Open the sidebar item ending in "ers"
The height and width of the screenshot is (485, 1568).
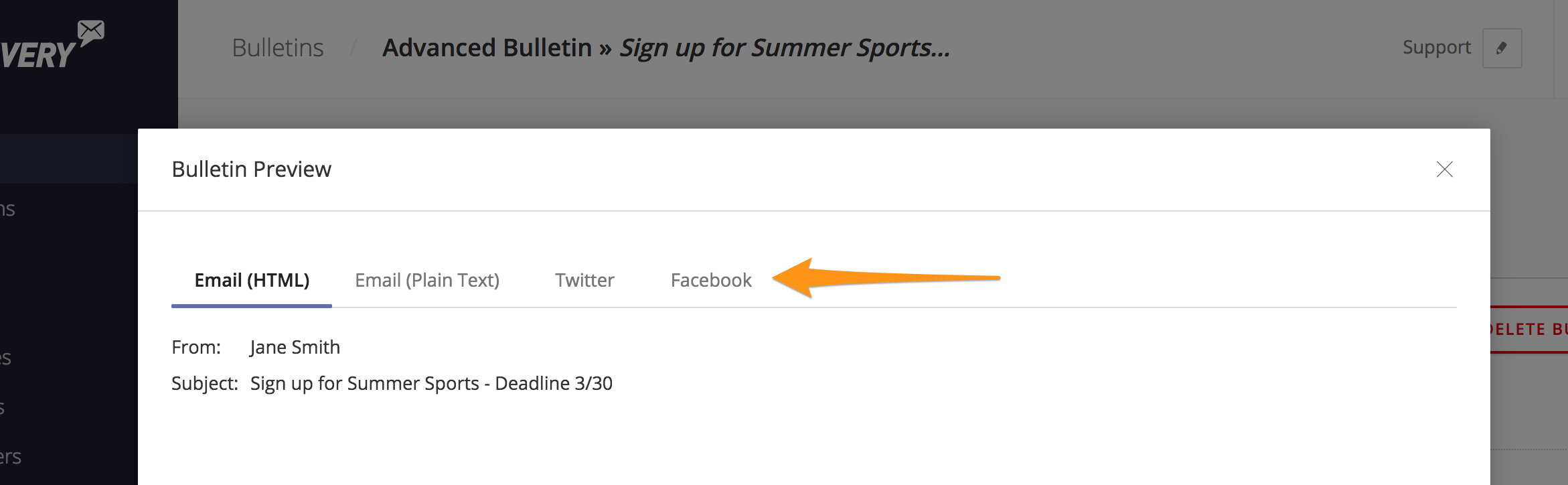(x=11, y=457)
